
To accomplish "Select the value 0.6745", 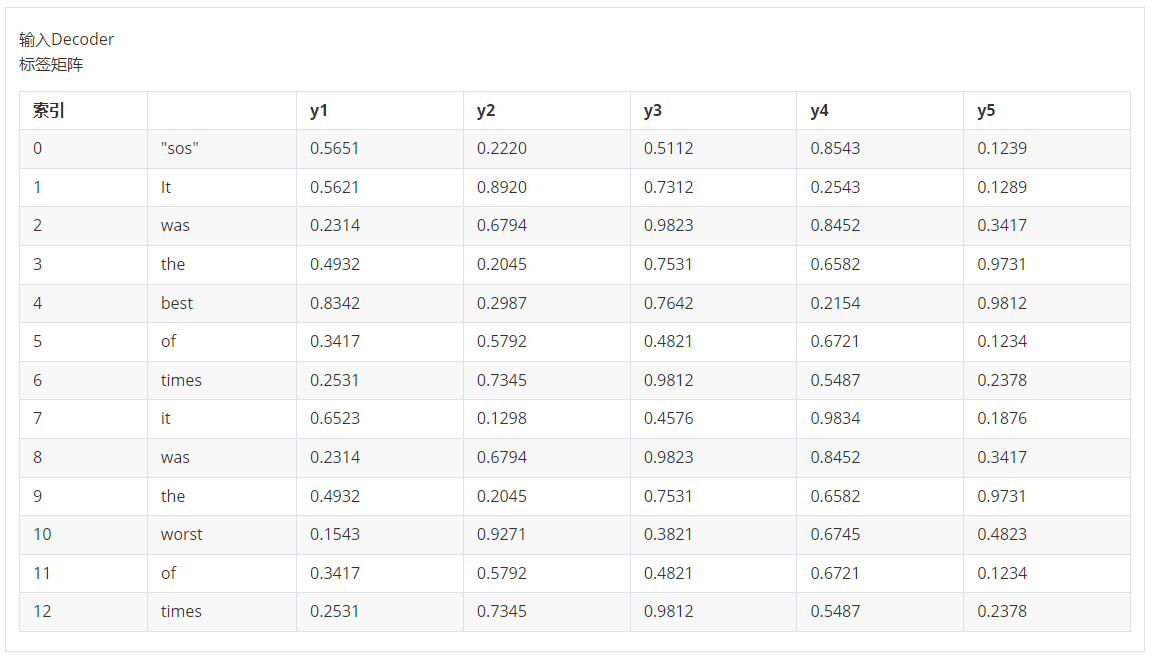I will (835, 534).
